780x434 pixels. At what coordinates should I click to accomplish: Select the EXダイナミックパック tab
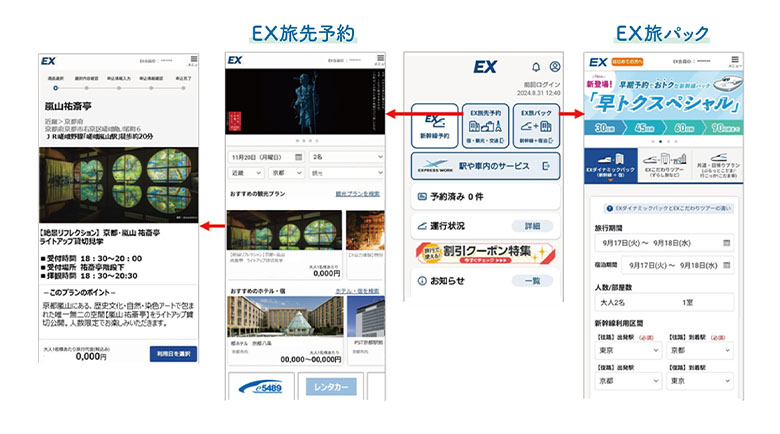click(x=609, y=170)
